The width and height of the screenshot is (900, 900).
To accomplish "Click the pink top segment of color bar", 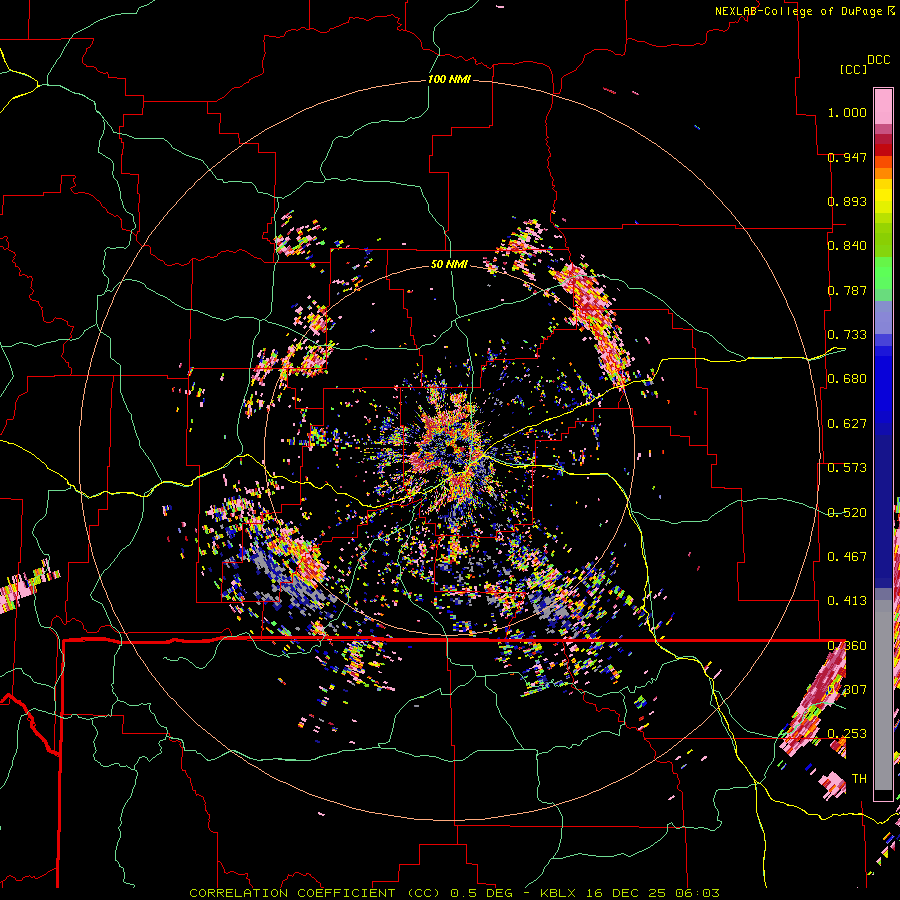I will coord(883,106).
